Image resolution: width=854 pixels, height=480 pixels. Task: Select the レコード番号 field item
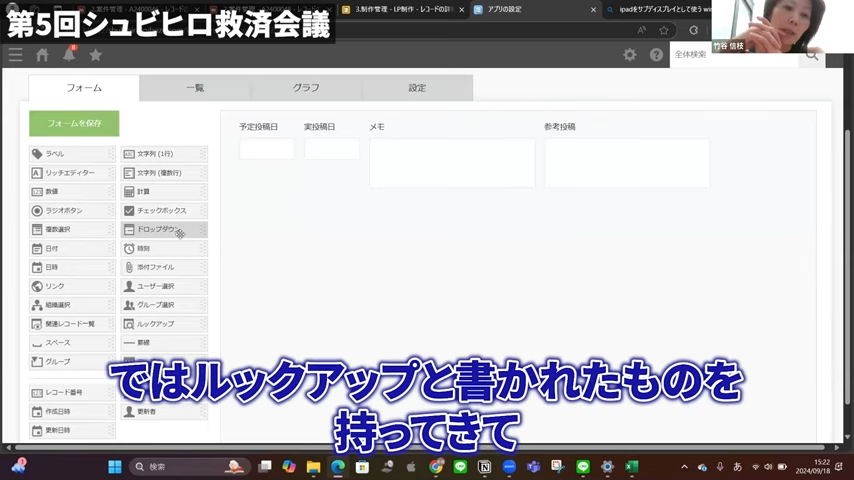[x=72, y=392]
